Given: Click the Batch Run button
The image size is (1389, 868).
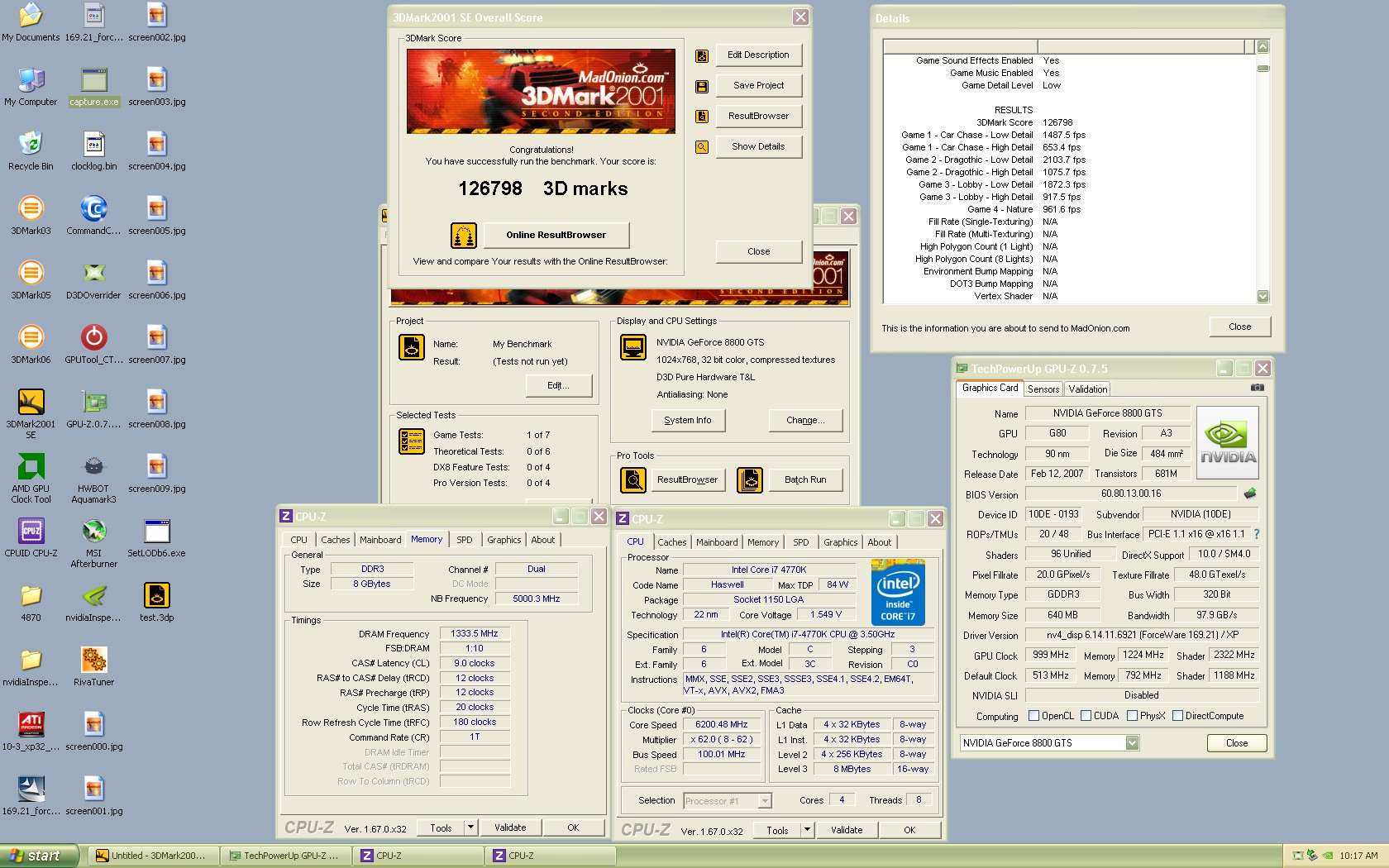Looking at the screenshot, I should 805,479.
